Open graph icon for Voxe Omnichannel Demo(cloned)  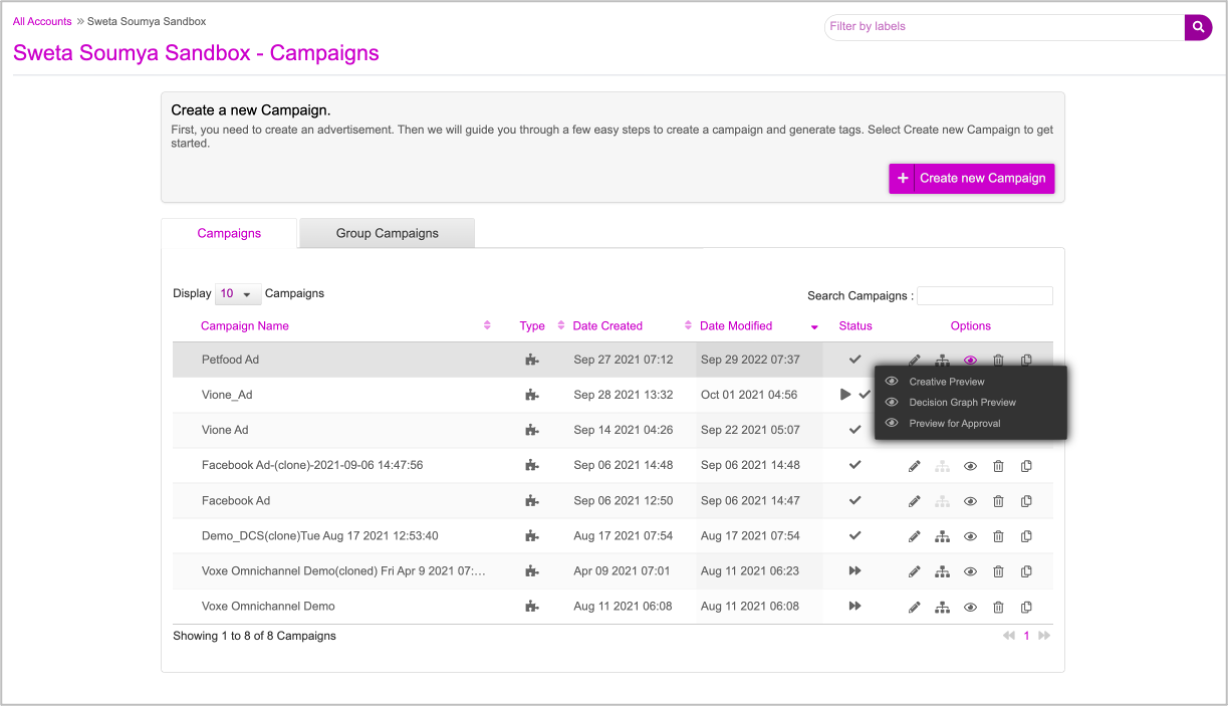click(x=942, y=572)
